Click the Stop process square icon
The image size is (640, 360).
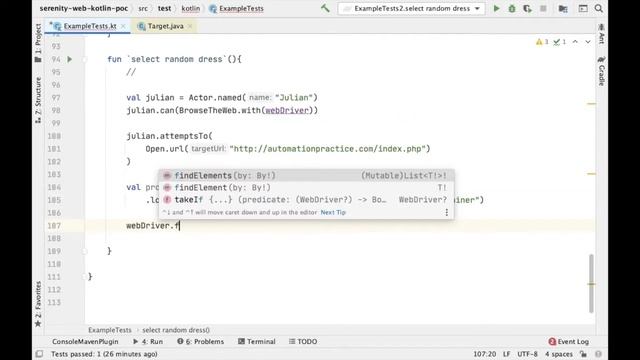click(x=543, y=8)
